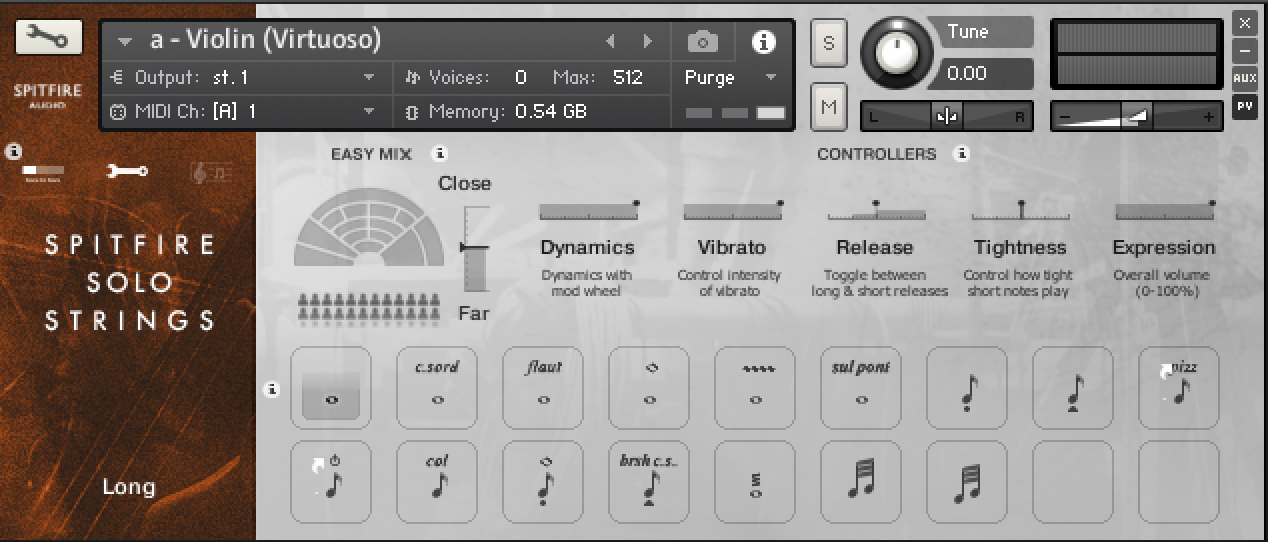Select the brsh c.s. articulation
This screenshot has width=1268, height=542.
649,482
